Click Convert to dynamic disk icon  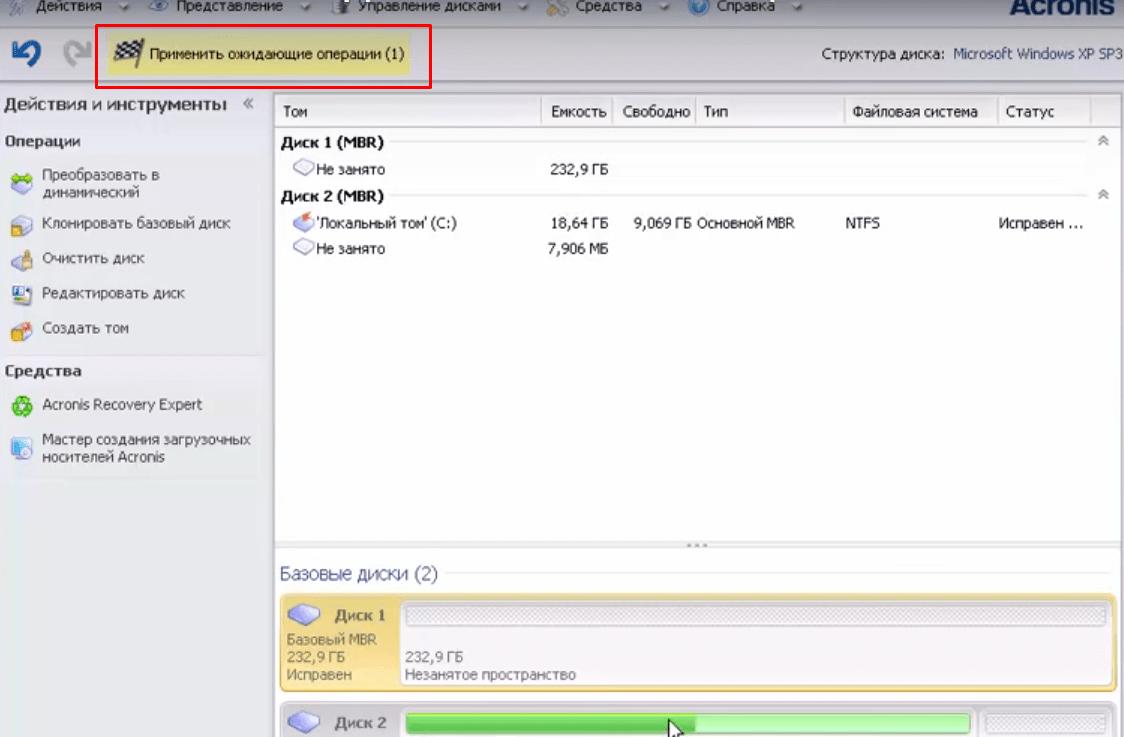click(x=22, y=184)
